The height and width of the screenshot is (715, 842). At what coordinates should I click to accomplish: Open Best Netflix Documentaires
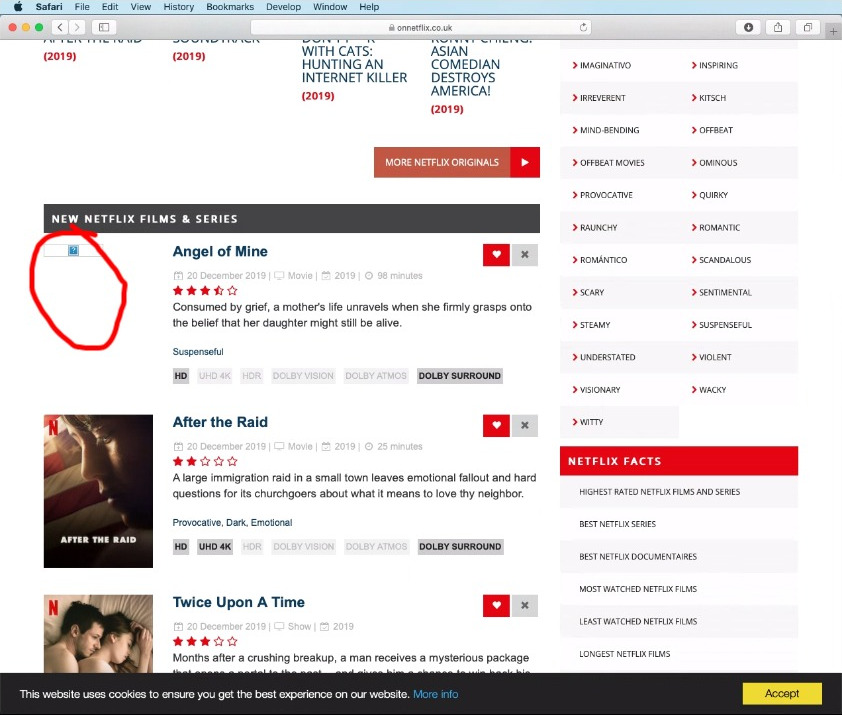click(x=638, y=557)
